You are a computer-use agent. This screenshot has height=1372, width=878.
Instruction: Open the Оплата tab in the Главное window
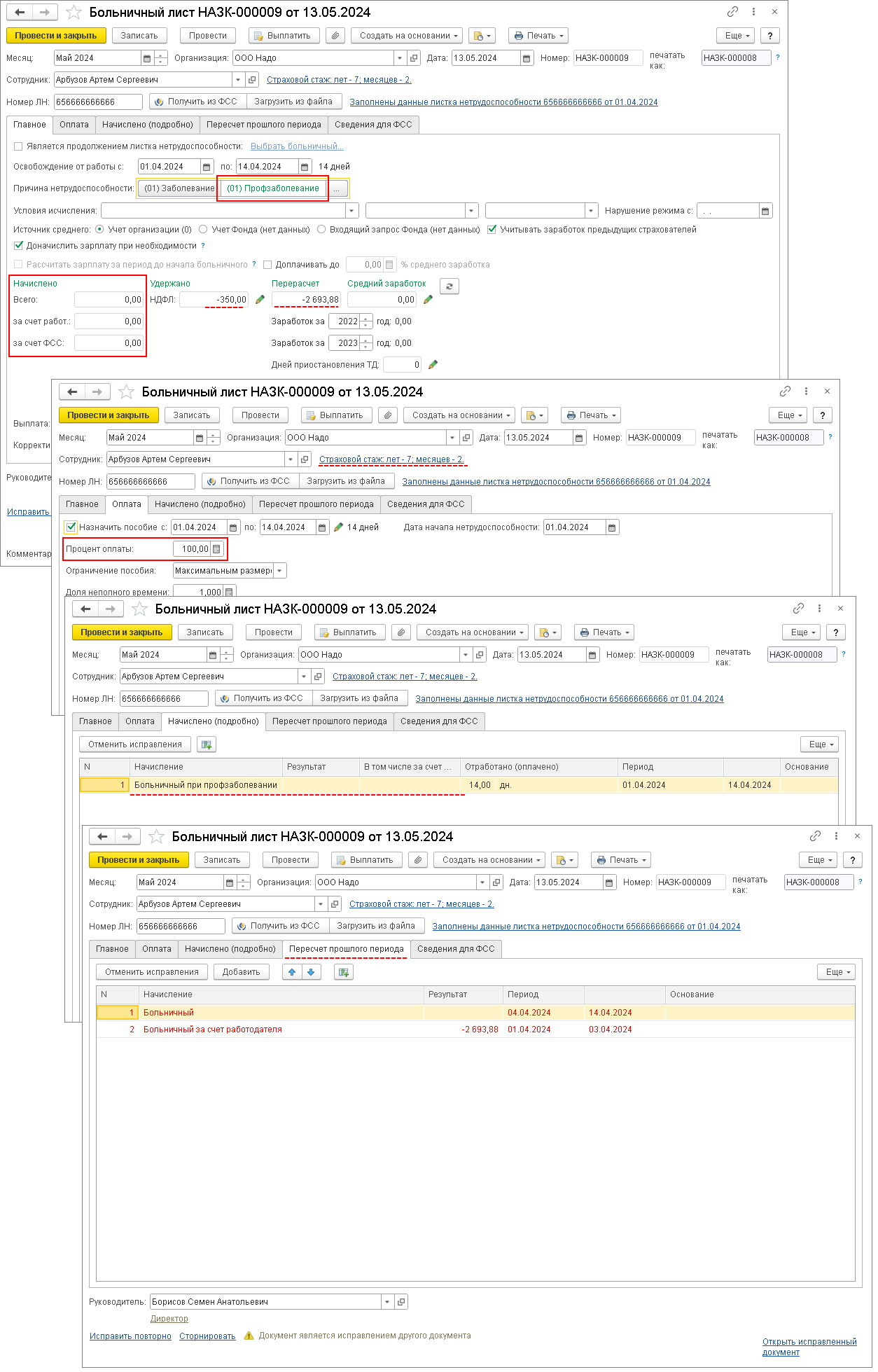click(x=74, y=125)
